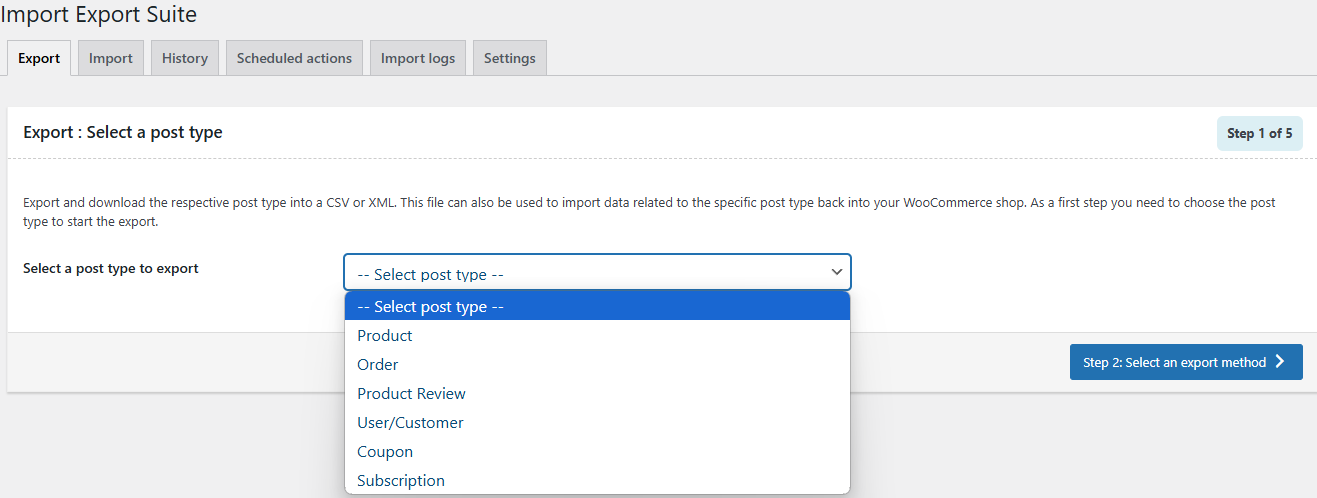Click the Import Export Suite page title

[x=98, y=14]
